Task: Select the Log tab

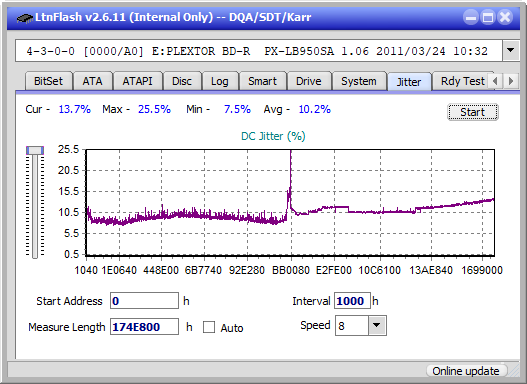Action: [219, 81]
